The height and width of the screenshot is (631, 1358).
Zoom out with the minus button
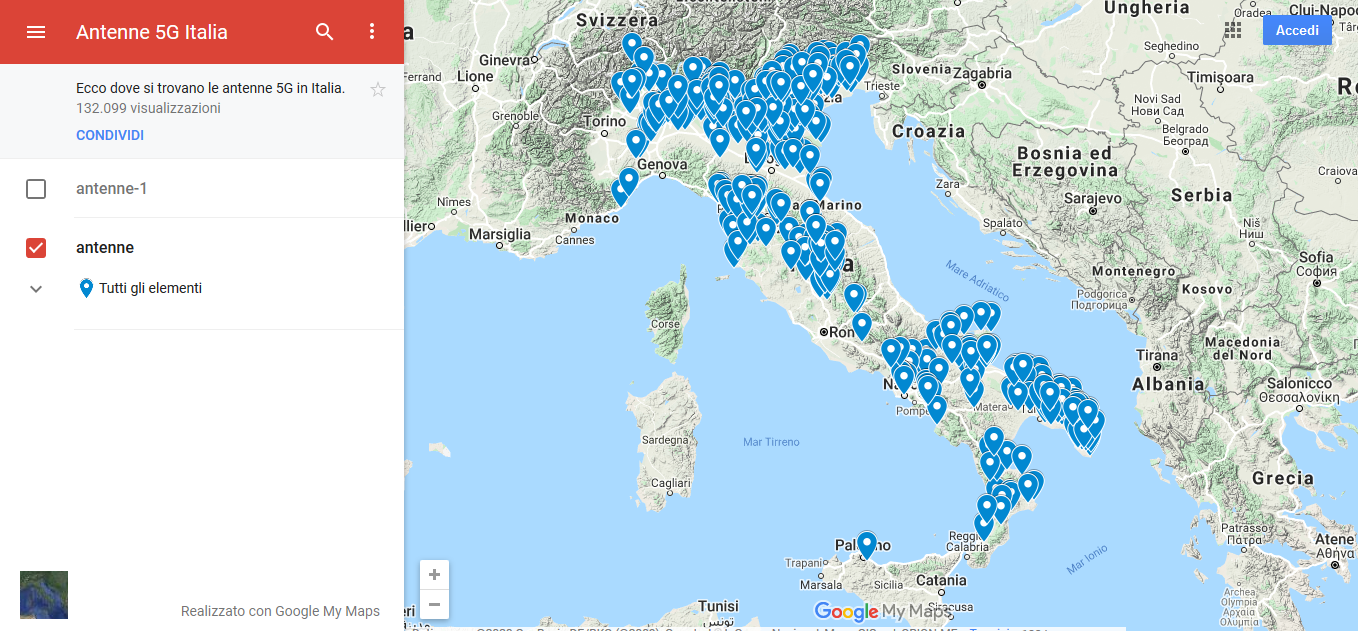pyautogui.click(x=434, y=604)
